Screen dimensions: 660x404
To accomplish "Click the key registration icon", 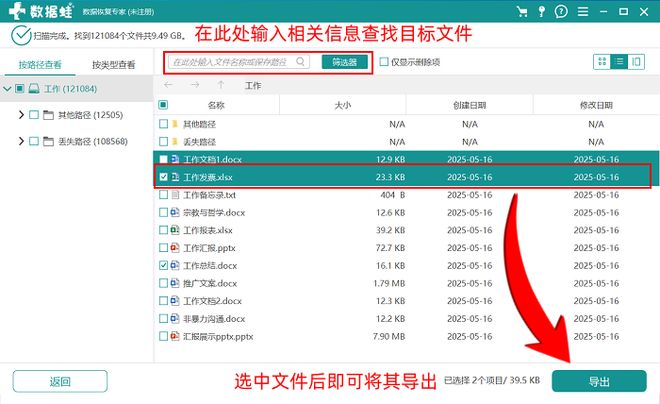I will point(542,11).
